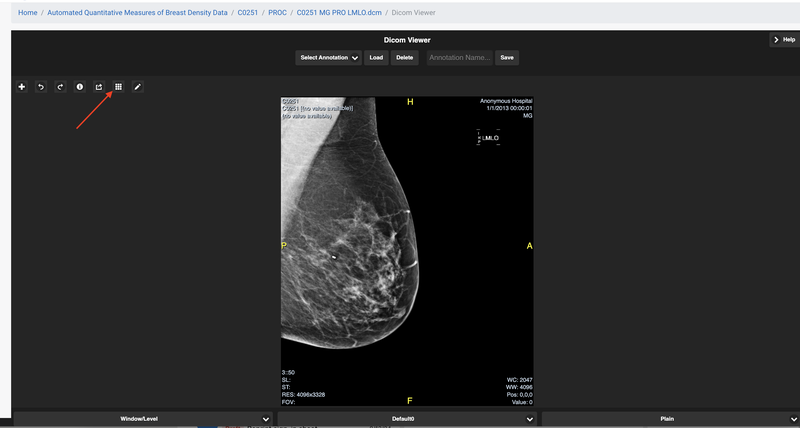
Task: Click the export share icon
Action: pos(99,87)
